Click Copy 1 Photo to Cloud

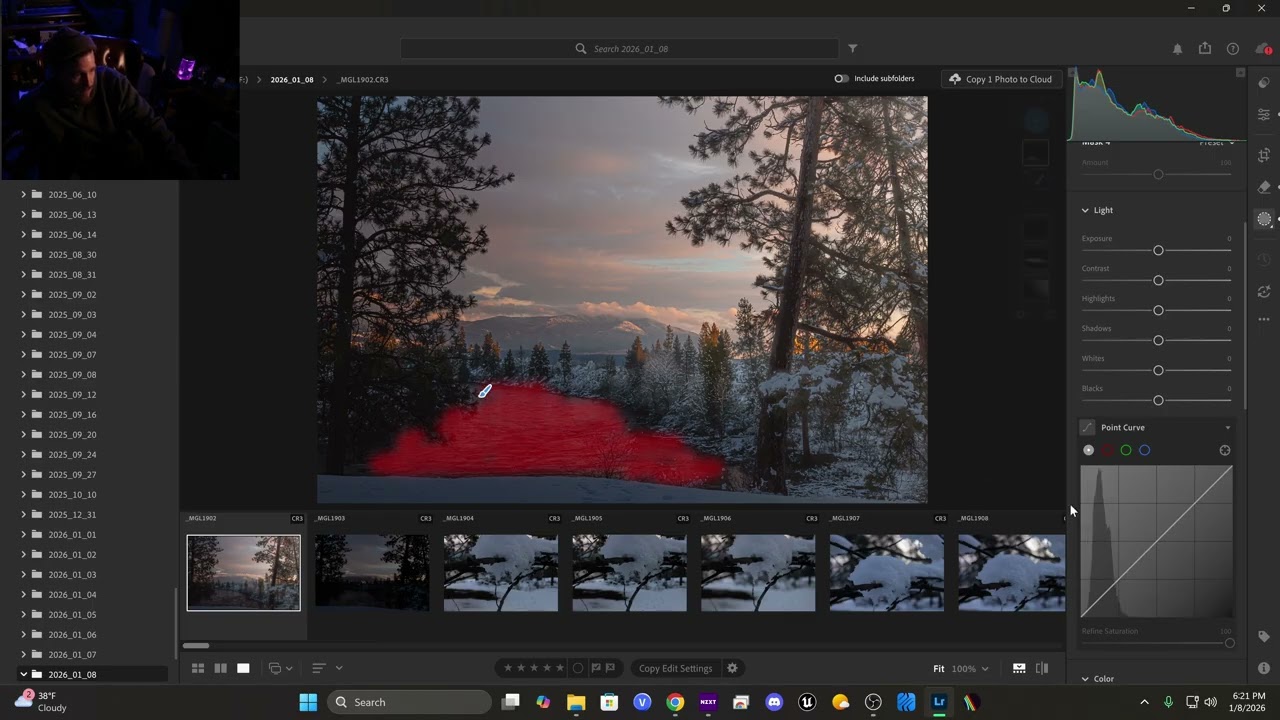[x=1001, y=79]
